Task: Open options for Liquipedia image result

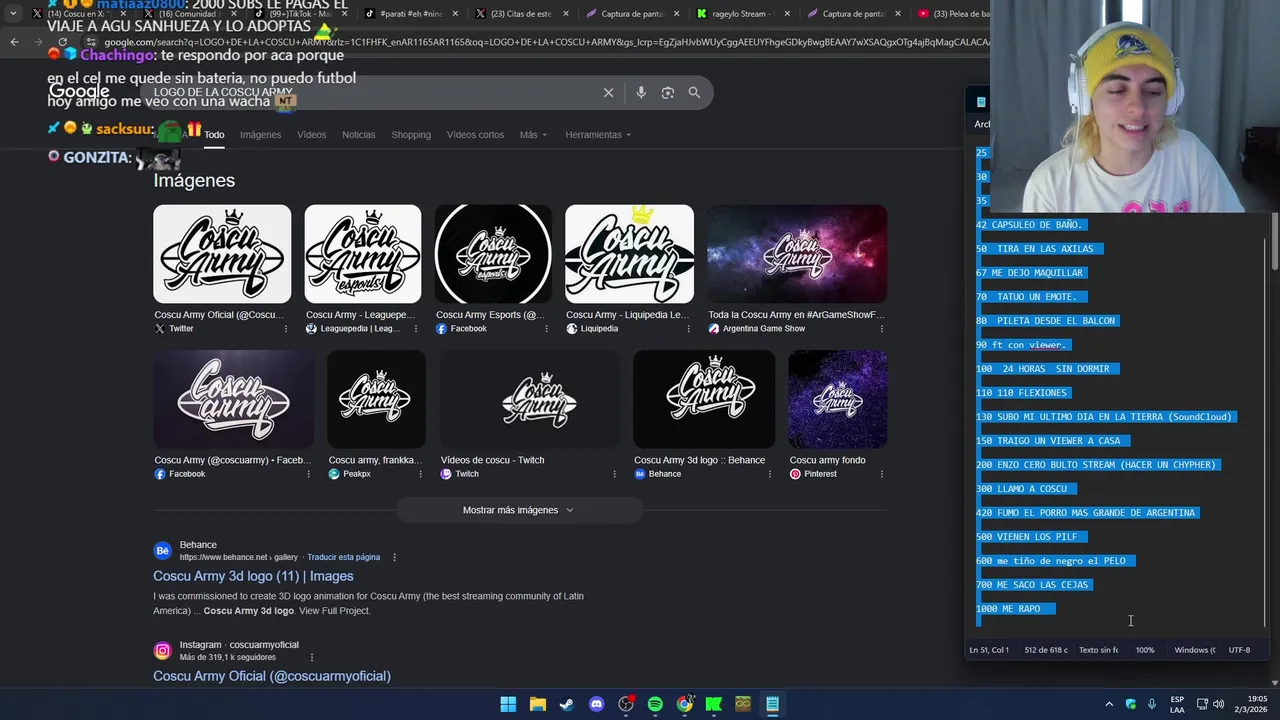Action: click(x=687, y=329)
